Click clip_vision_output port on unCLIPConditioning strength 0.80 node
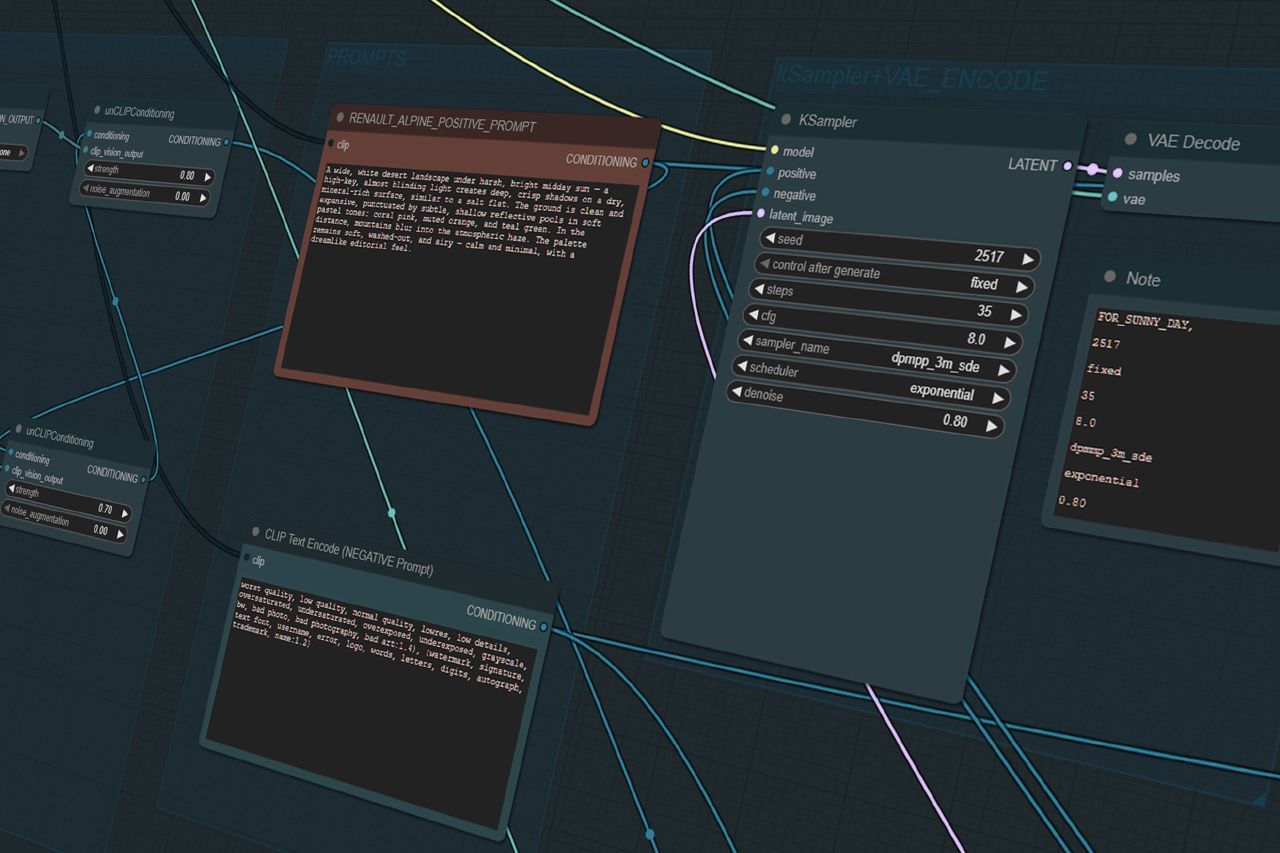This screenshot has height=853, width=1280. click(85, 151)
